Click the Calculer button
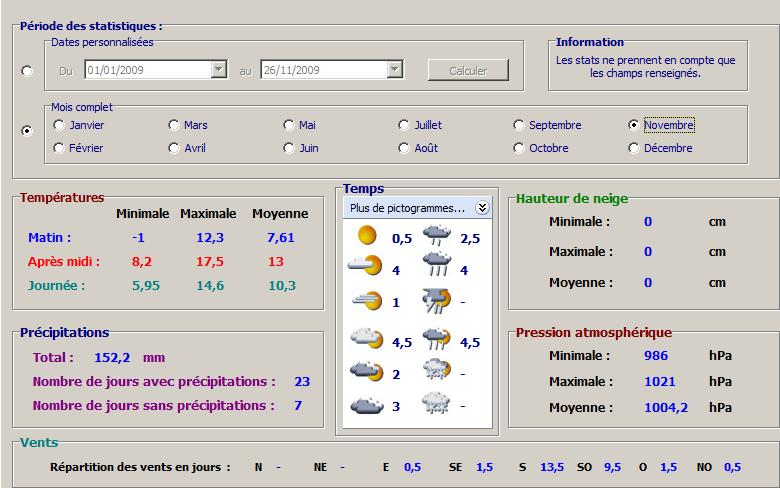The image size is (780, 488). click(x=468, y=70)
